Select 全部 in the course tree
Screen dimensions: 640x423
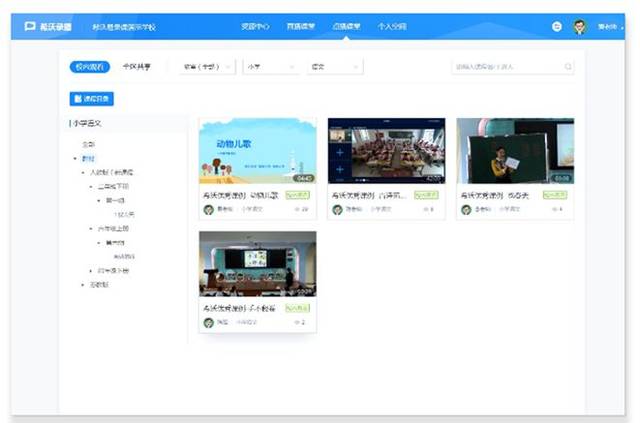89,145
